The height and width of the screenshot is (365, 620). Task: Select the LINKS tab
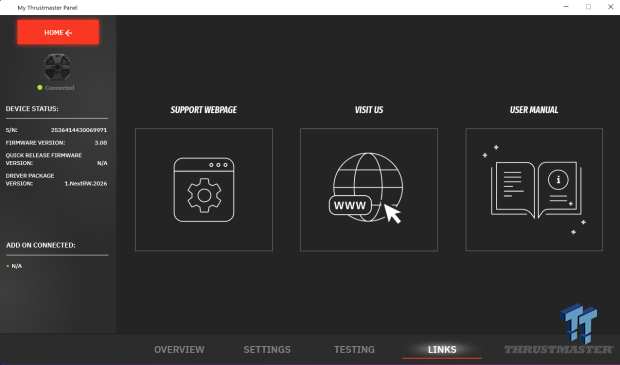click(442, 350)
